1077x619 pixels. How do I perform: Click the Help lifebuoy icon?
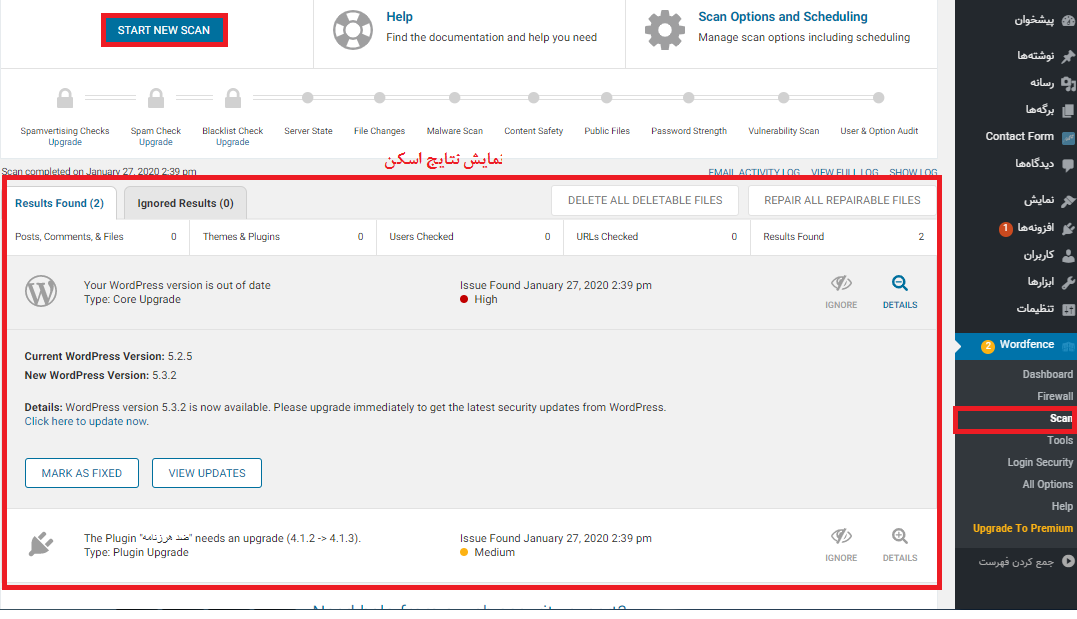coord(353,30)
